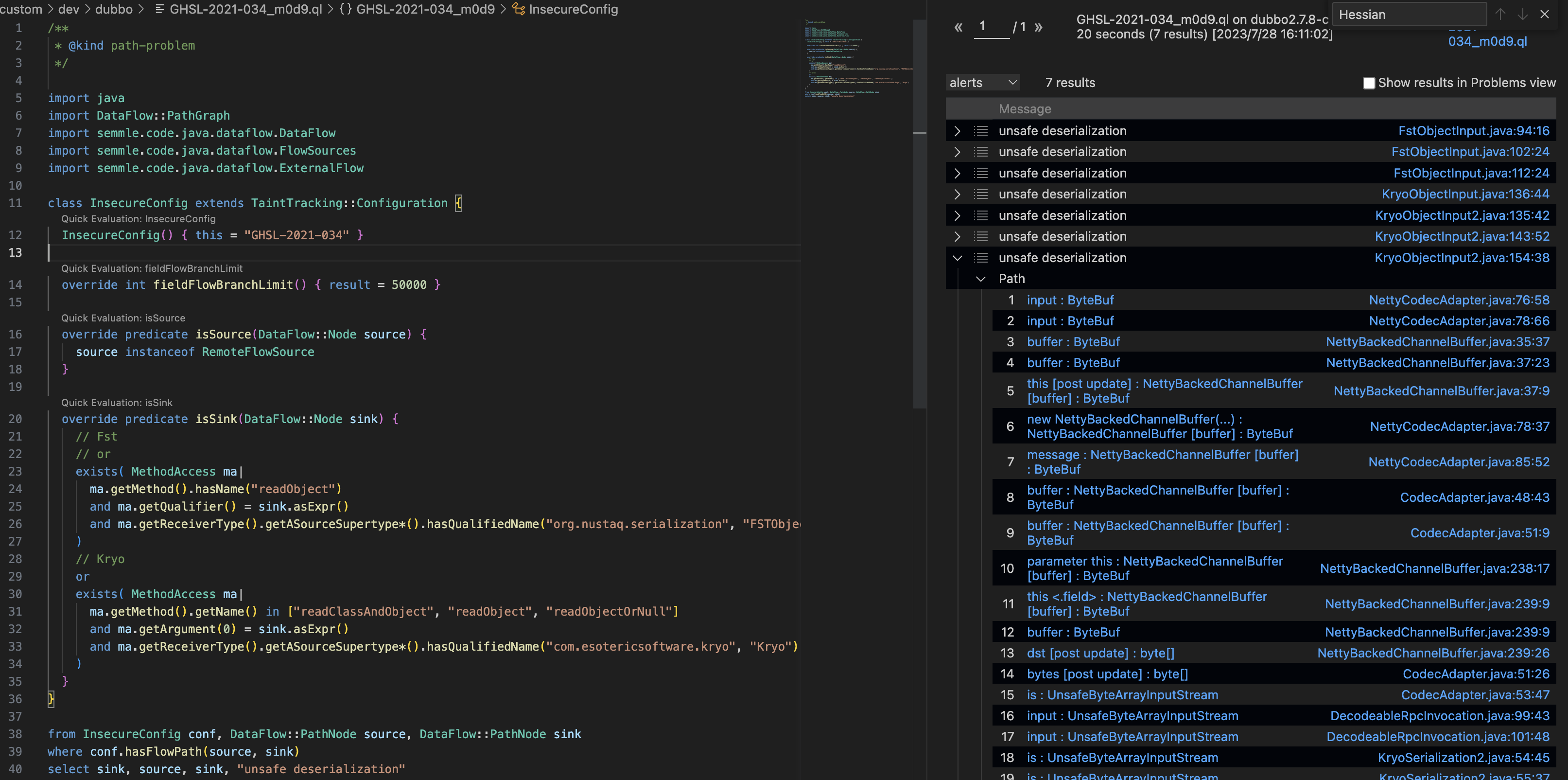The image size is (1568, 780).
Task: Run Quick Evaluation: fieldFlowBranchLimit code lens
Action: coord(152,268)
